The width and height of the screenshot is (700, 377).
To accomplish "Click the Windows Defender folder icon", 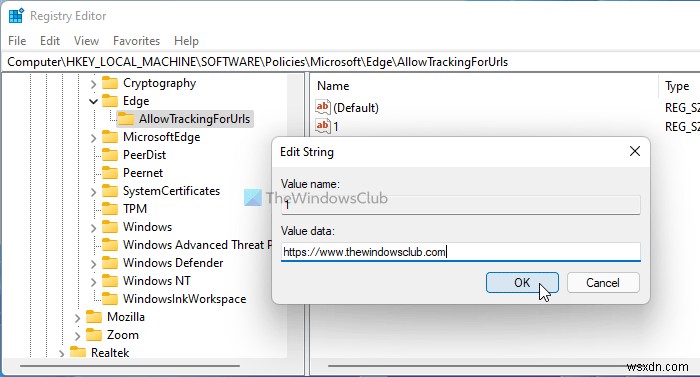I will [110, 263].
